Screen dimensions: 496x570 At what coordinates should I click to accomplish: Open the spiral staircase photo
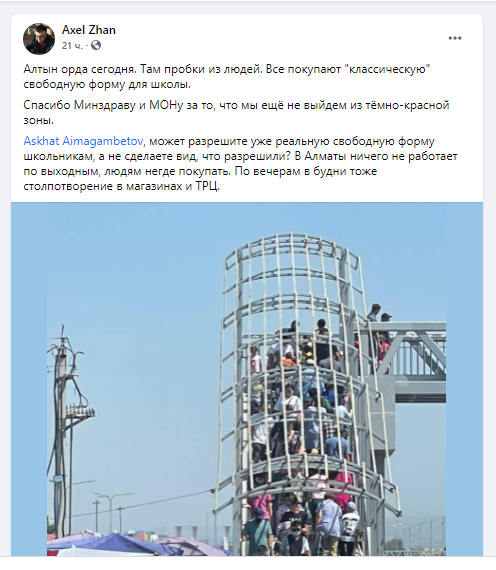247,379
